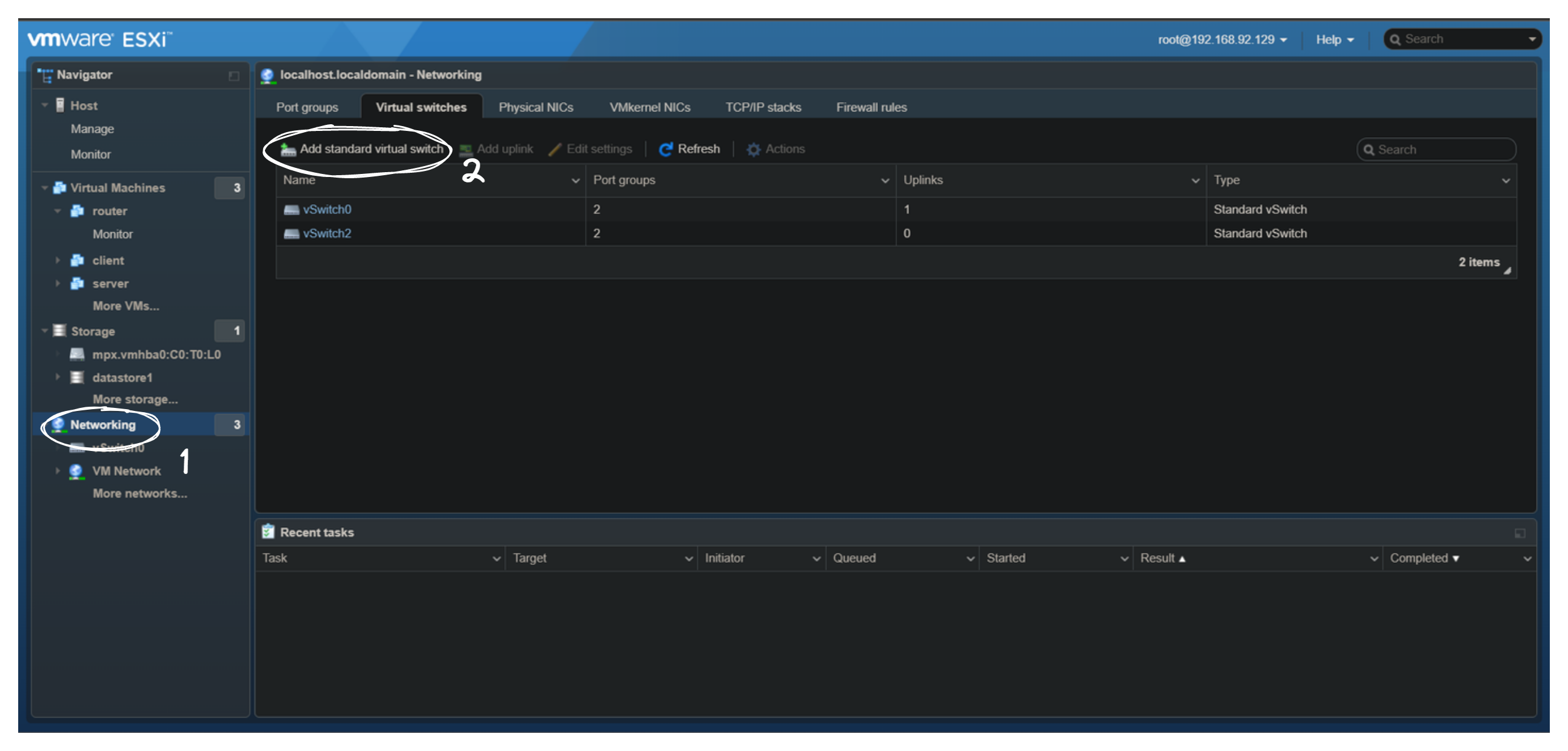The image size is (1568, 751).
Task: Focus the top global Search field
Action: tap(1462, 39)
